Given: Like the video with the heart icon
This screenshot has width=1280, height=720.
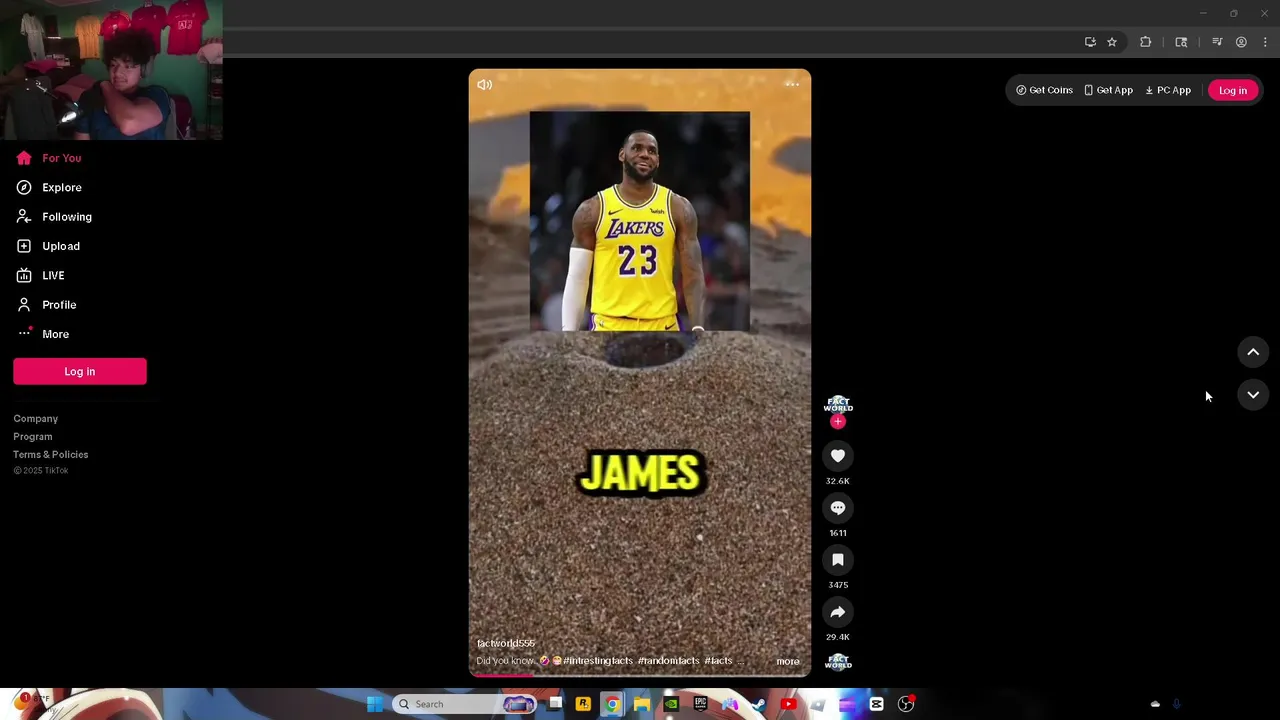Looking at the screenshot, I should coord(838,456).
